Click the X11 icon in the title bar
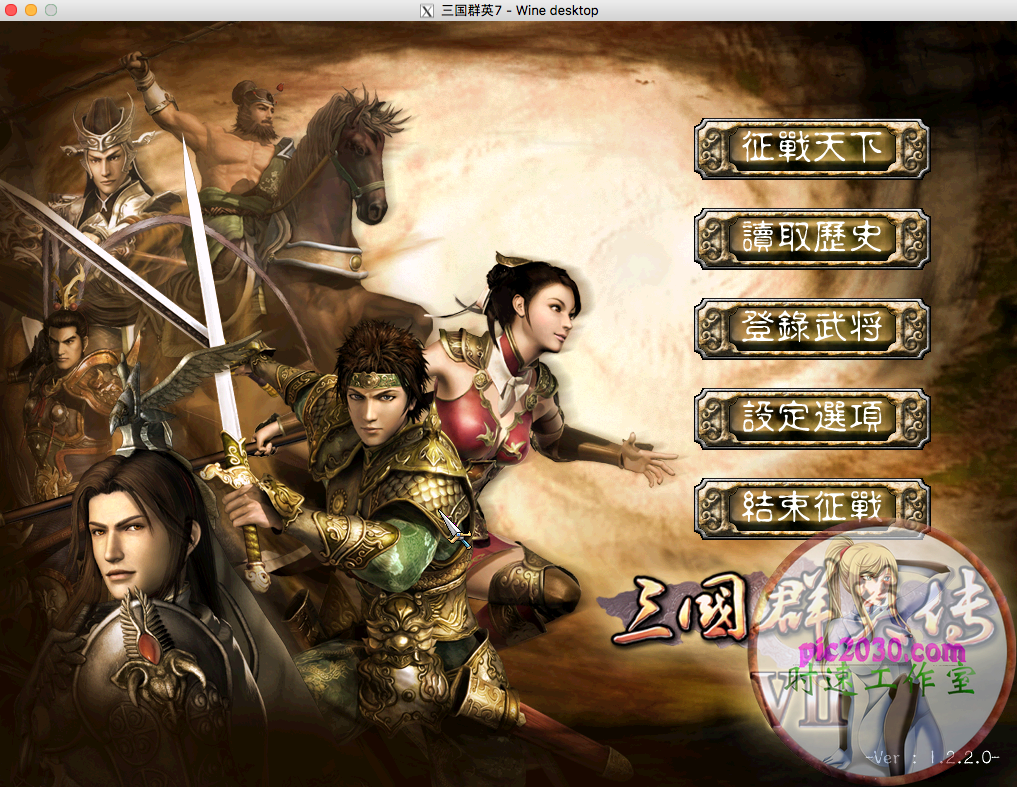The width and height of the screenshot is (1017, 787). [x=427, y=10]
